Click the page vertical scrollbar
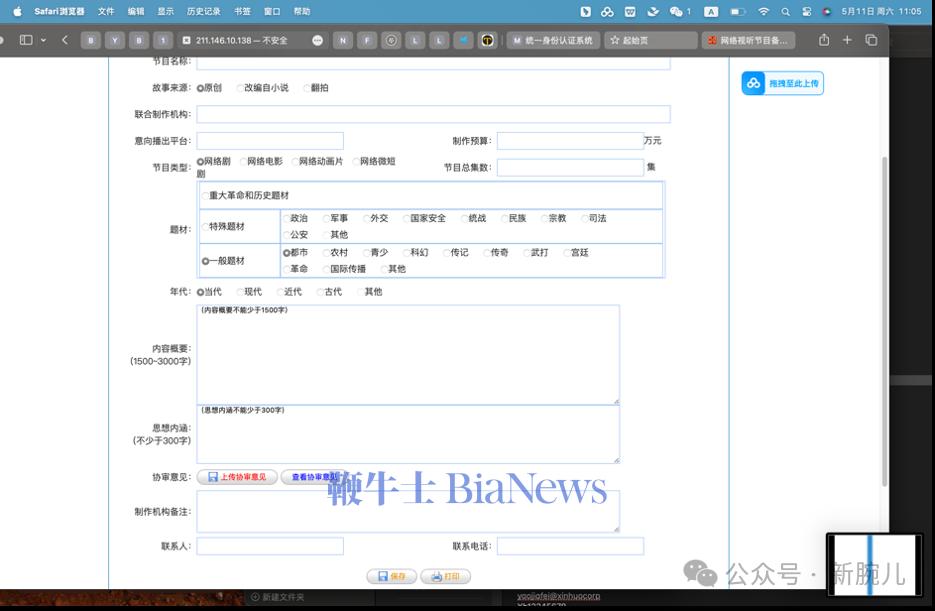This screenshot has width=935, height=611. (x=884, y=322)
